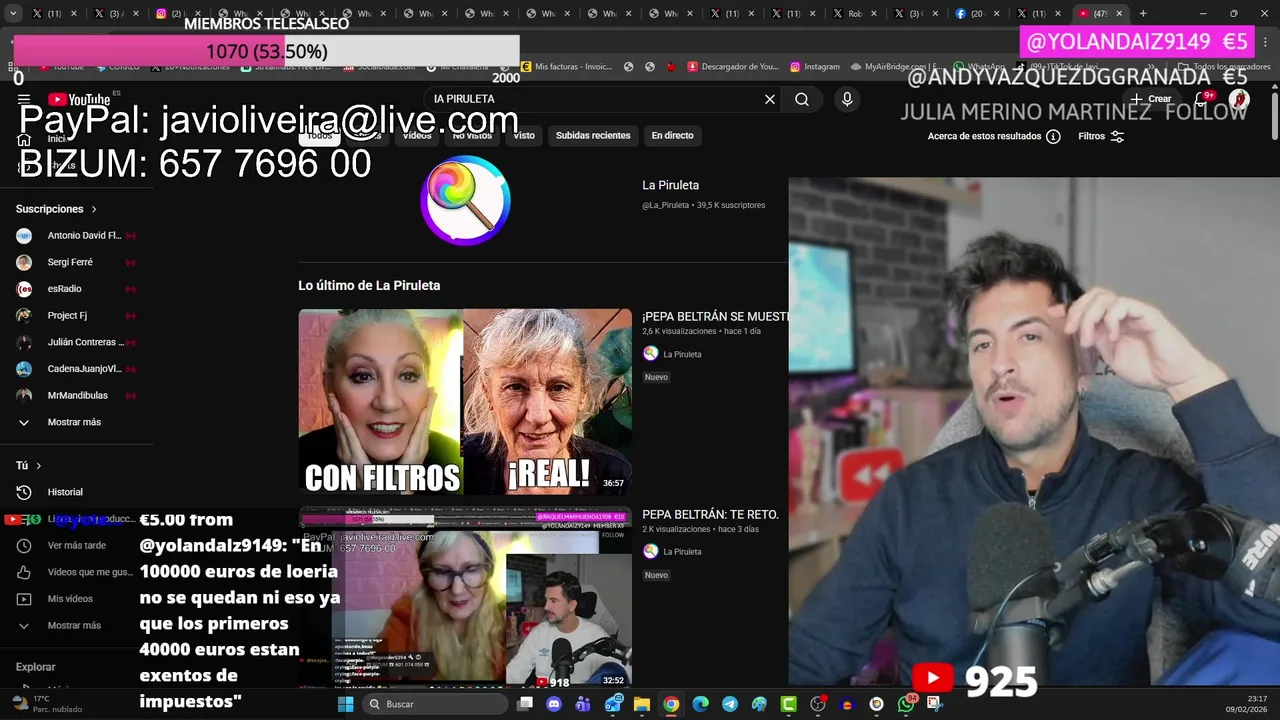Click the magnifier search button
This screenshot has height=720, width=1280.
(x=802, y=99)
